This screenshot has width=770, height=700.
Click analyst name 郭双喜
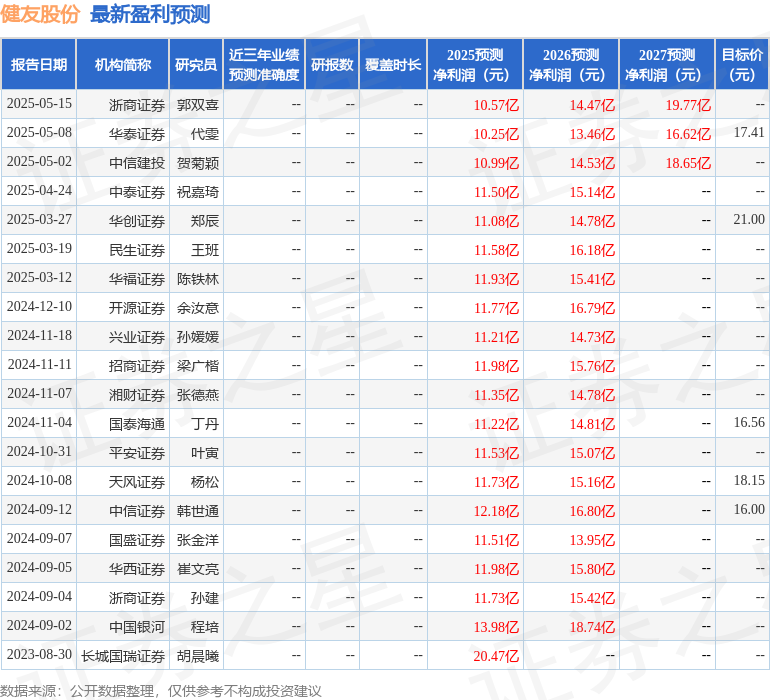197,105
